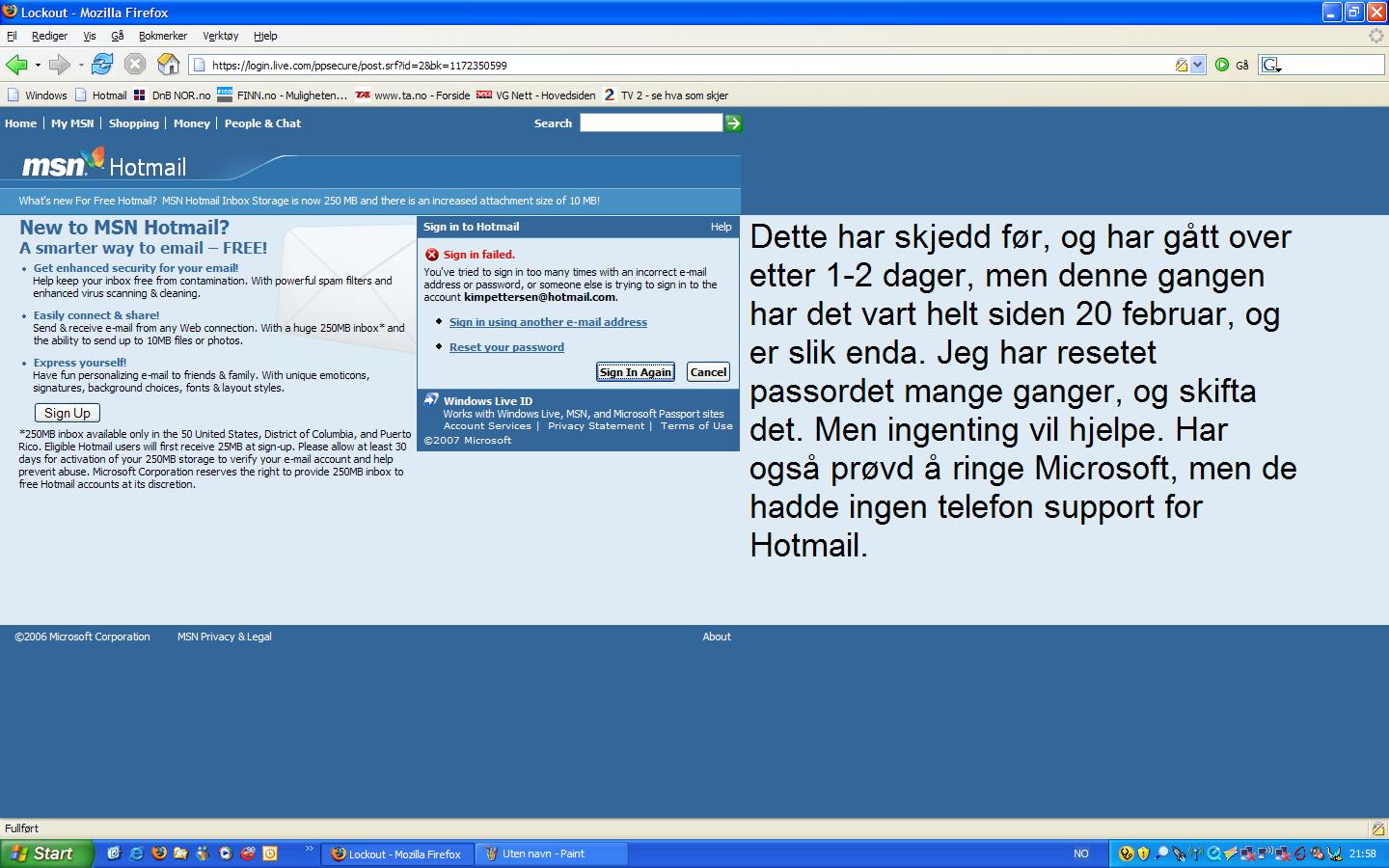
Task: Submit MSN search with the green arrow button
Action: pyautogui.click(x=733, y=123)
